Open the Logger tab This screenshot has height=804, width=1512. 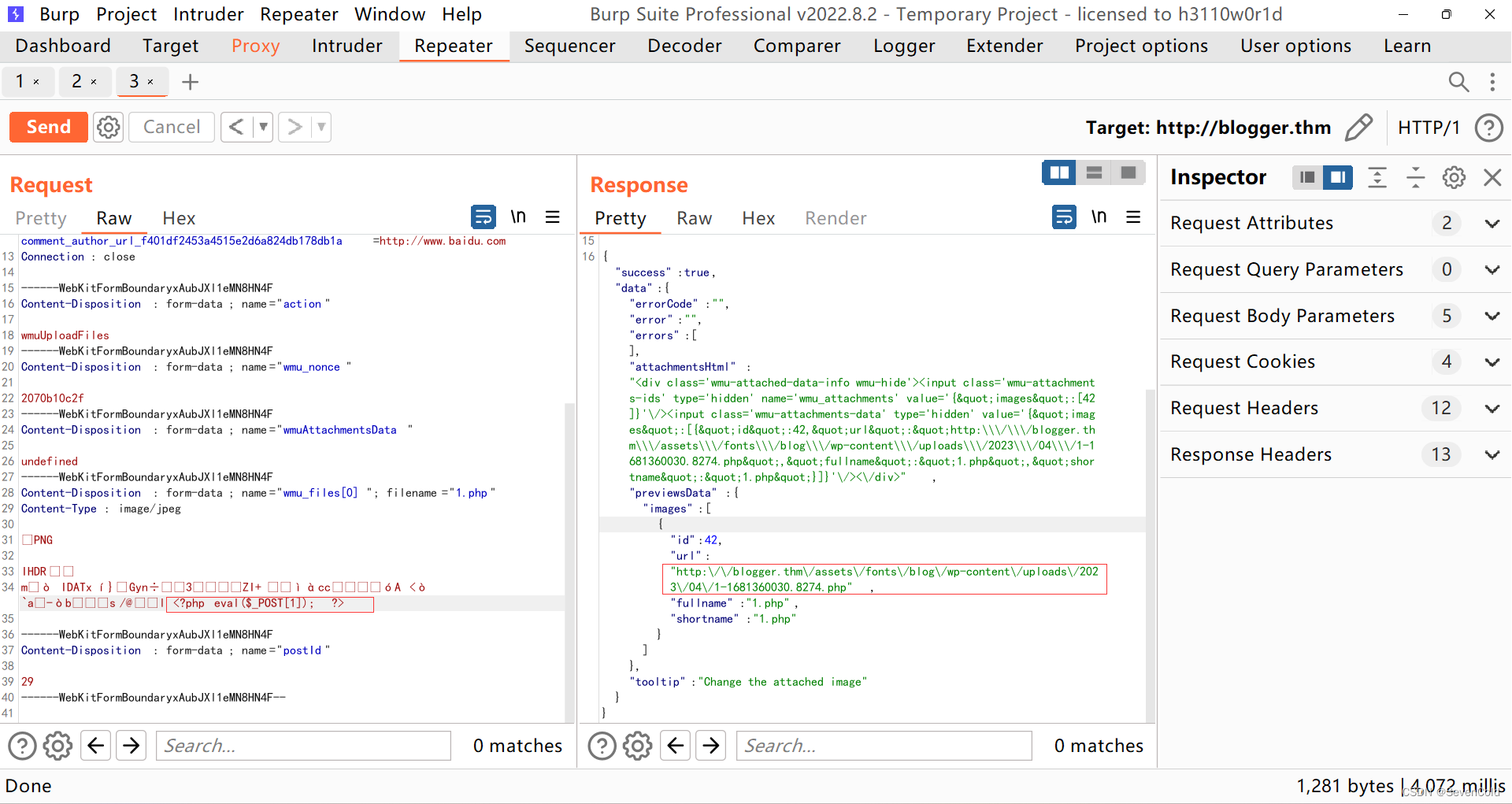(904, 46)
